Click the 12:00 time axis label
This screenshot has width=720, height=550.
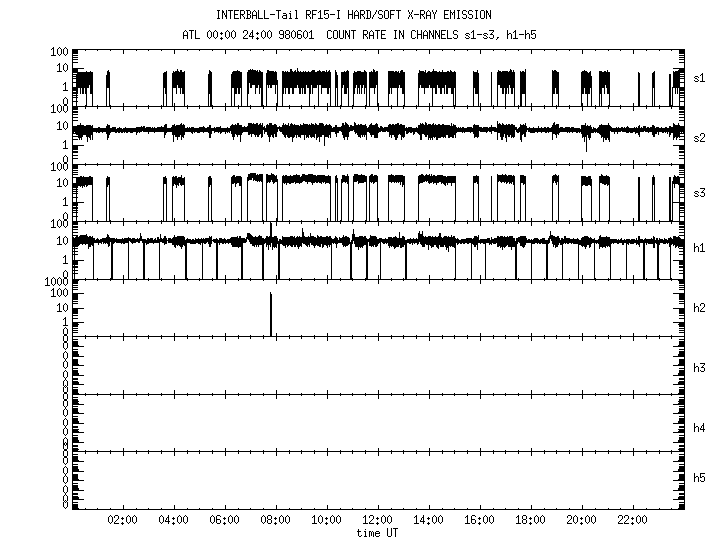pos(377,521)
